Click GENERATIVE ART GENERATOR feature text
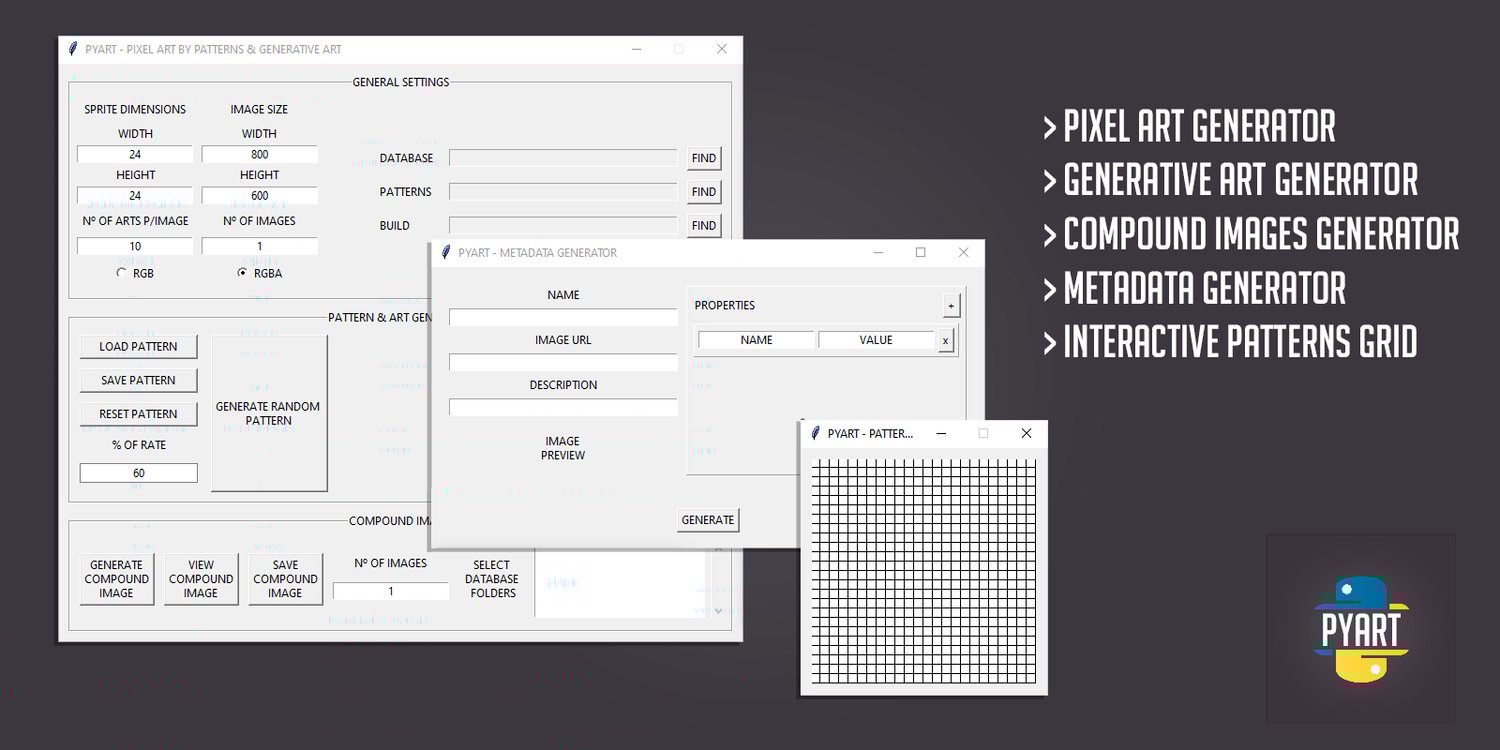The height and width of the screenshot is (750, 1500). [x=1240, y=181]
